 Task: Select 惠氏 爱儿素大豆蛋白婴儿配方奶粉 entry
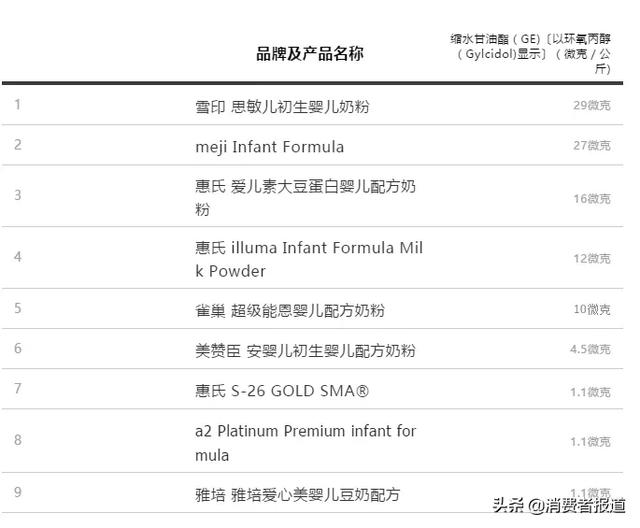coord(312,196)
